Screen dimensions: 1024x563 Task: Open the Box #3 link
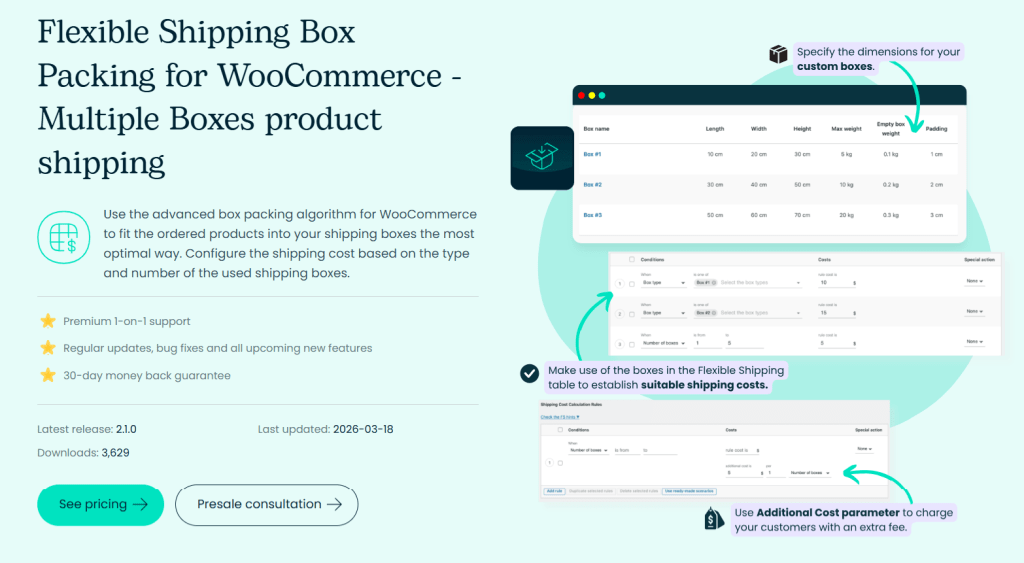592,215
